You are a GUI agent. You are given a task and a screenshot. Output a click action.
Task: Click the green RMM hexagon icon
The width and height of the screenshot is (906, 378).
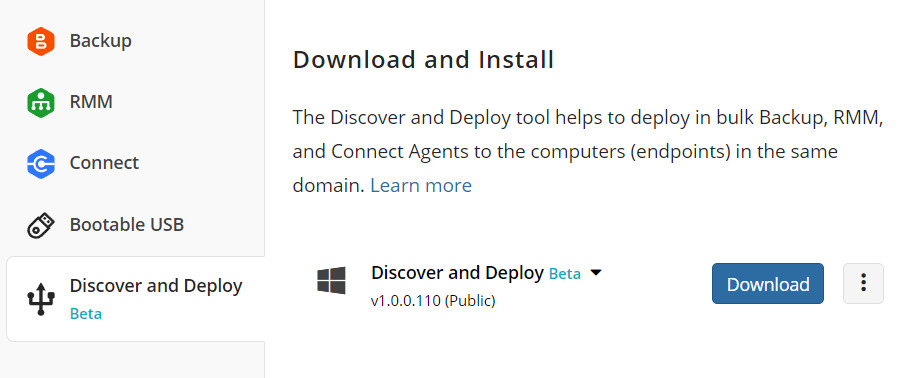pyautogui.click(x=41, y=103)
